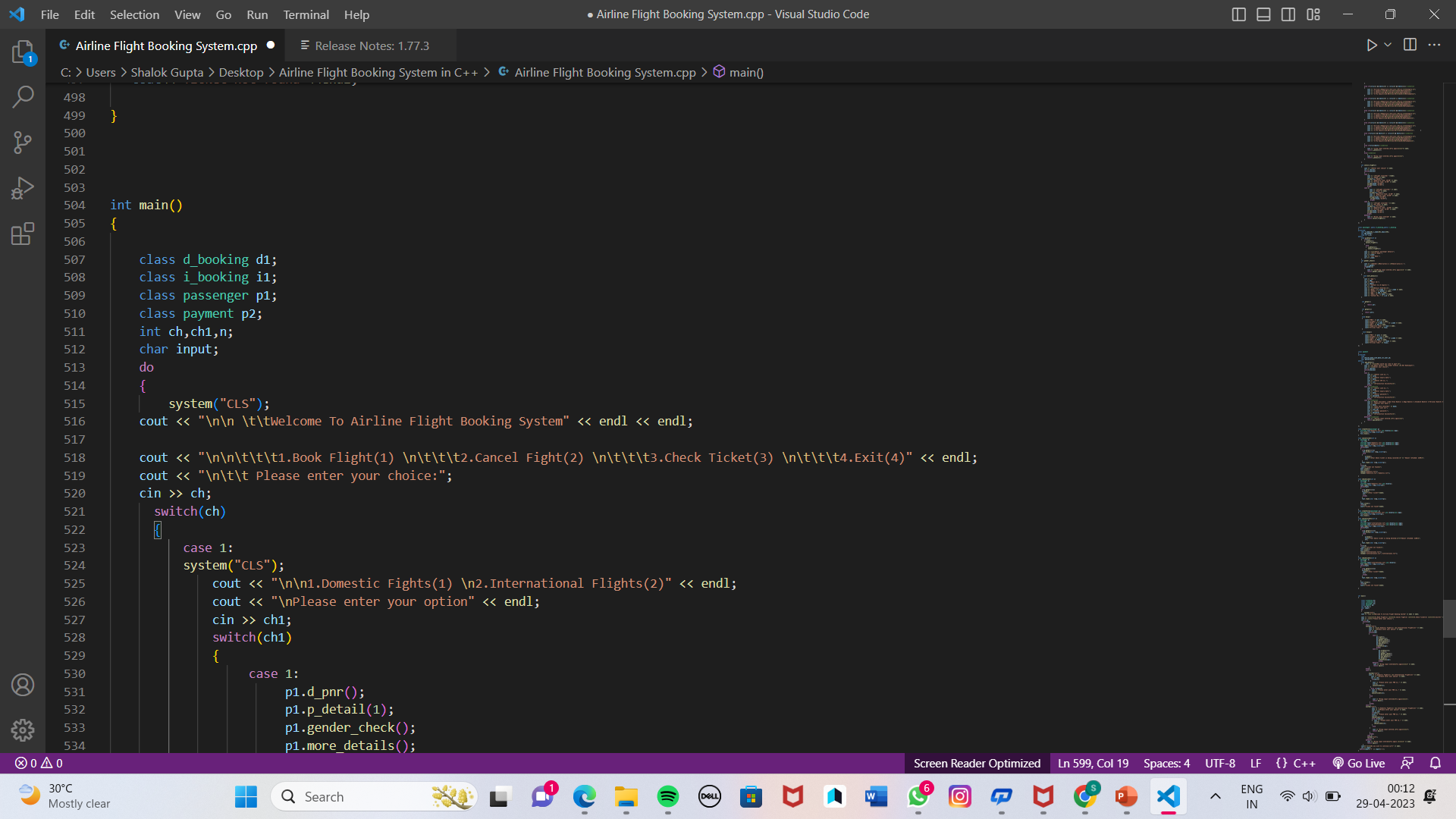1456x819 pixels.
Task: Click the Ln 599, Col 19 position indicator
Action: point(1093,763)
